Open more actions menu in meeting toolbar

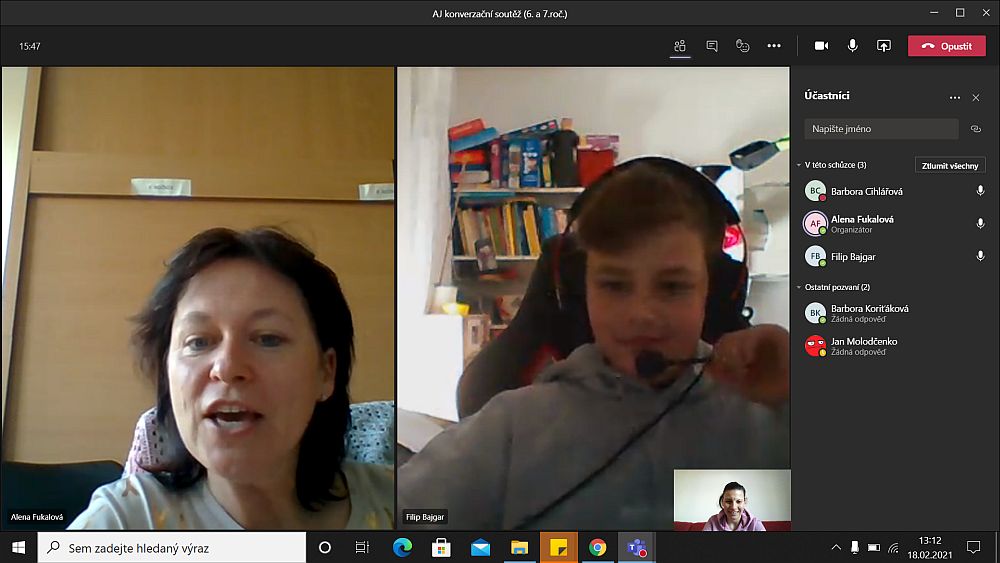(x=773, y=46)
